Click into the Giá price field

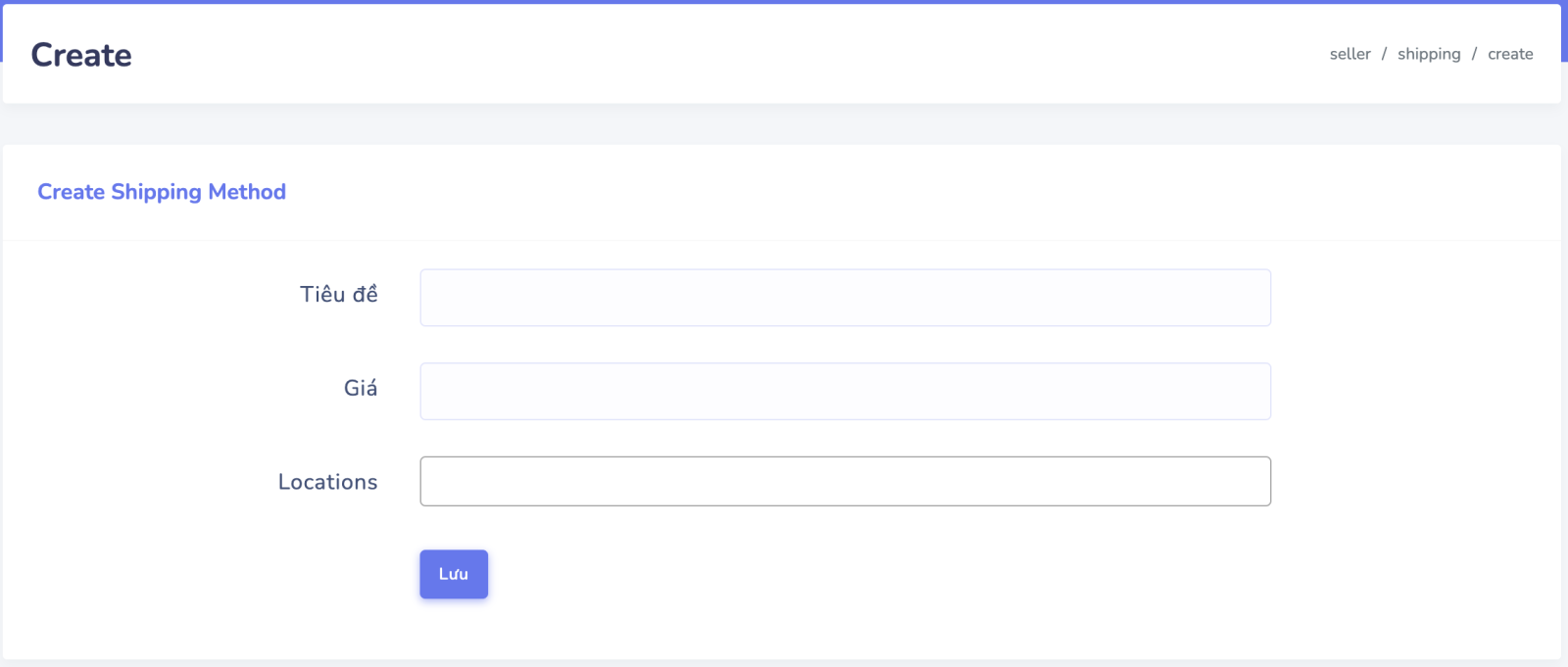coord(845,392)
